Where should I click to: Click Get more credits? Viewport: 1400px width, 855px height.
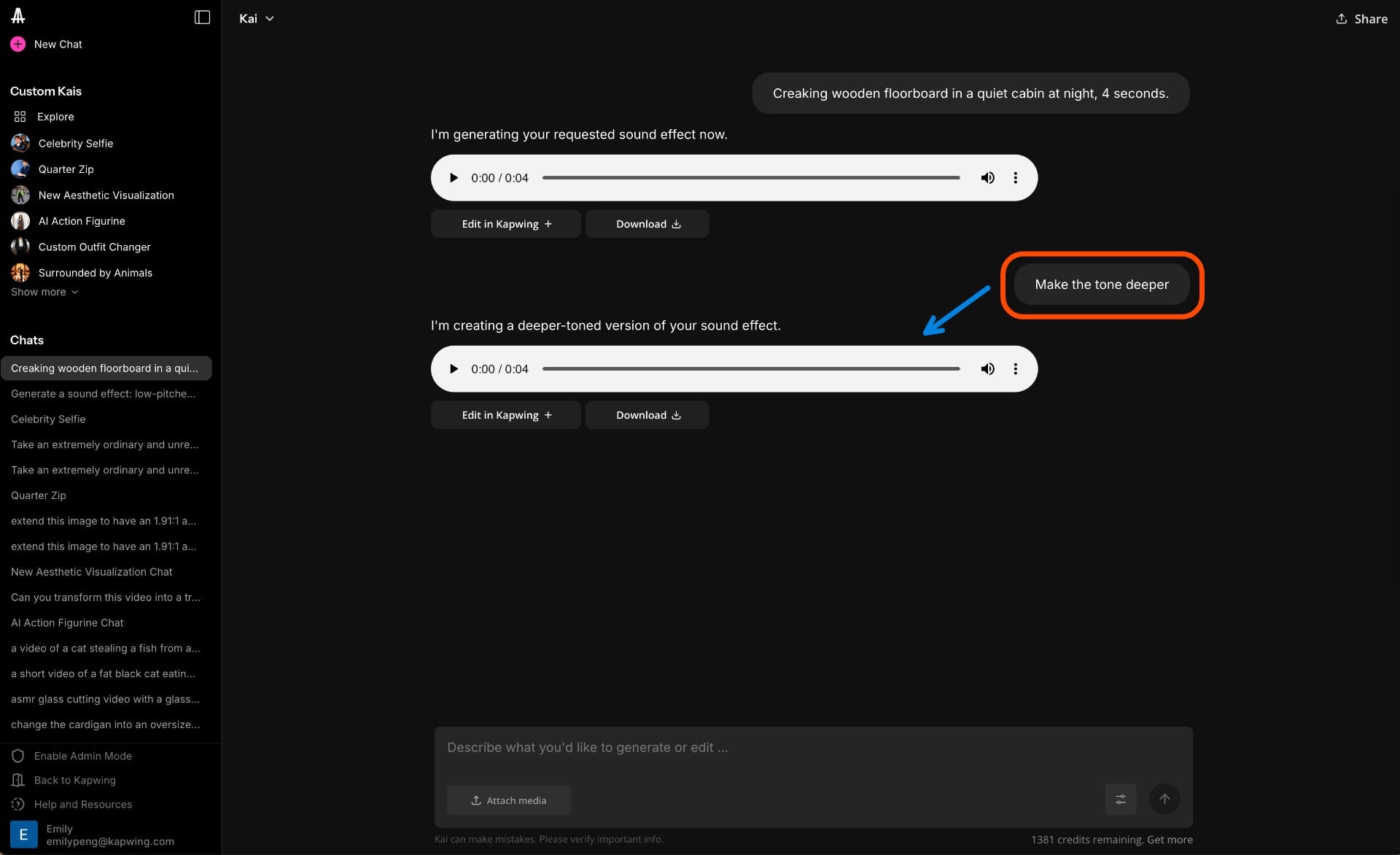coord(1170,839)
